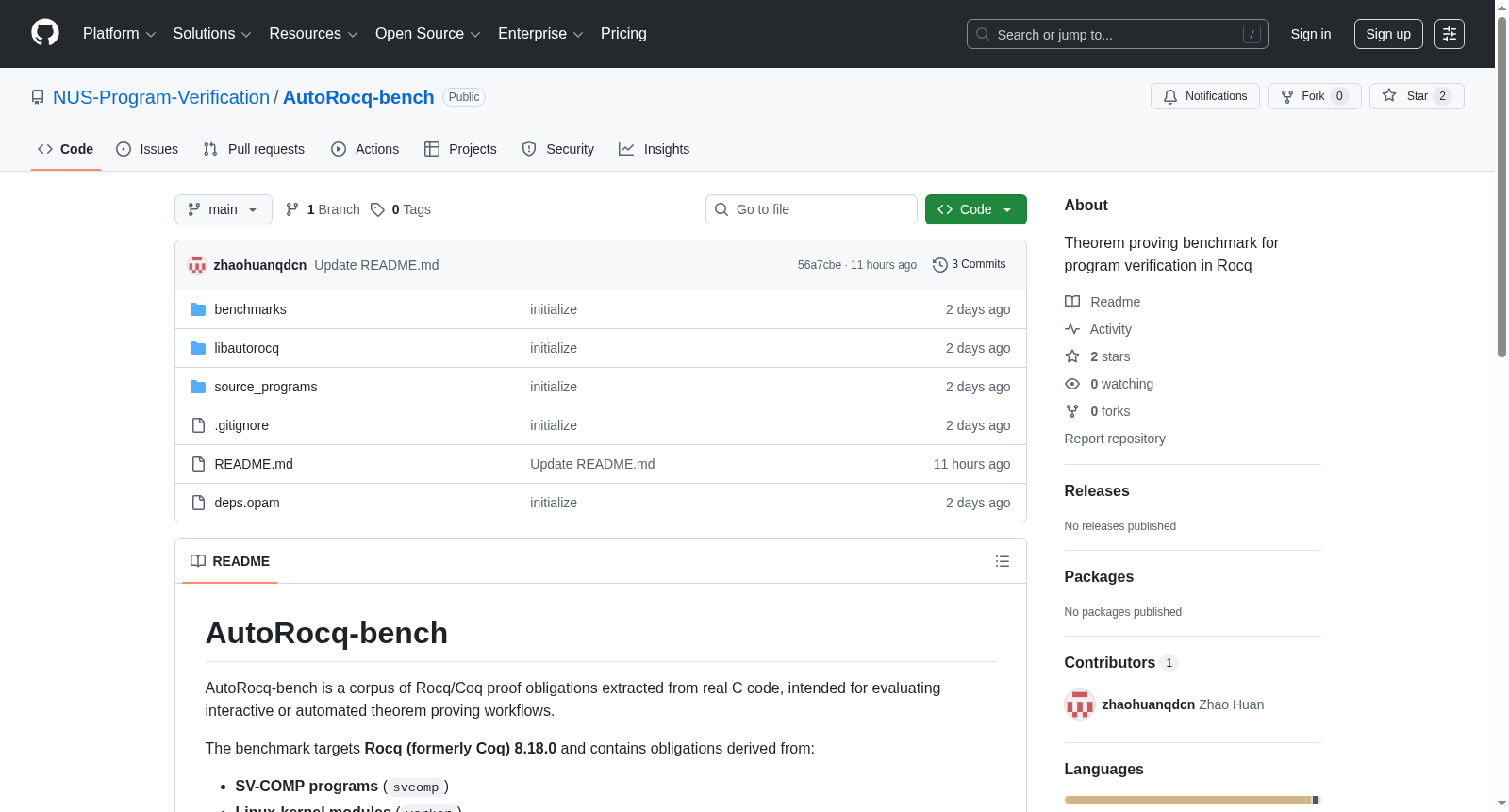The height and width of the screenshot is (812, 1509).
Task: Open the README.md file name
Action: 254,464
